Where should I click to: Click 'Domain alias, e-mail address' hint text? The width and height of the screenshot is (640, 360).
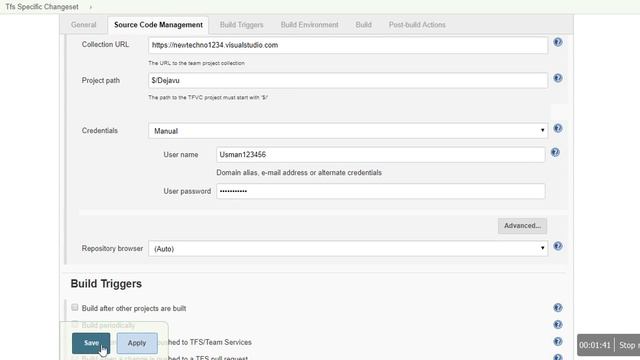click(x=299, y=173)
